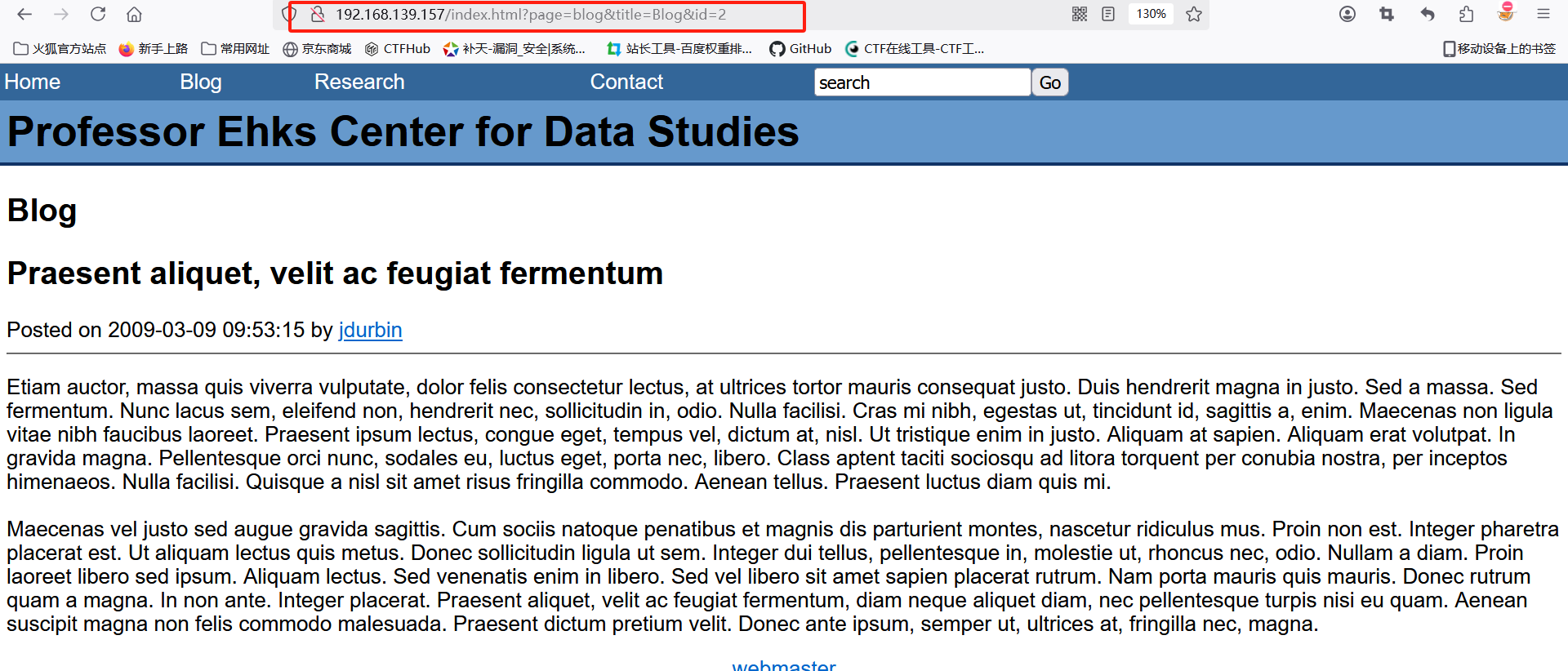Image resolution: width=1568 pixels, height=671 pixels.
Task: Go forward to the next page
Action: (x=61, y=14)
